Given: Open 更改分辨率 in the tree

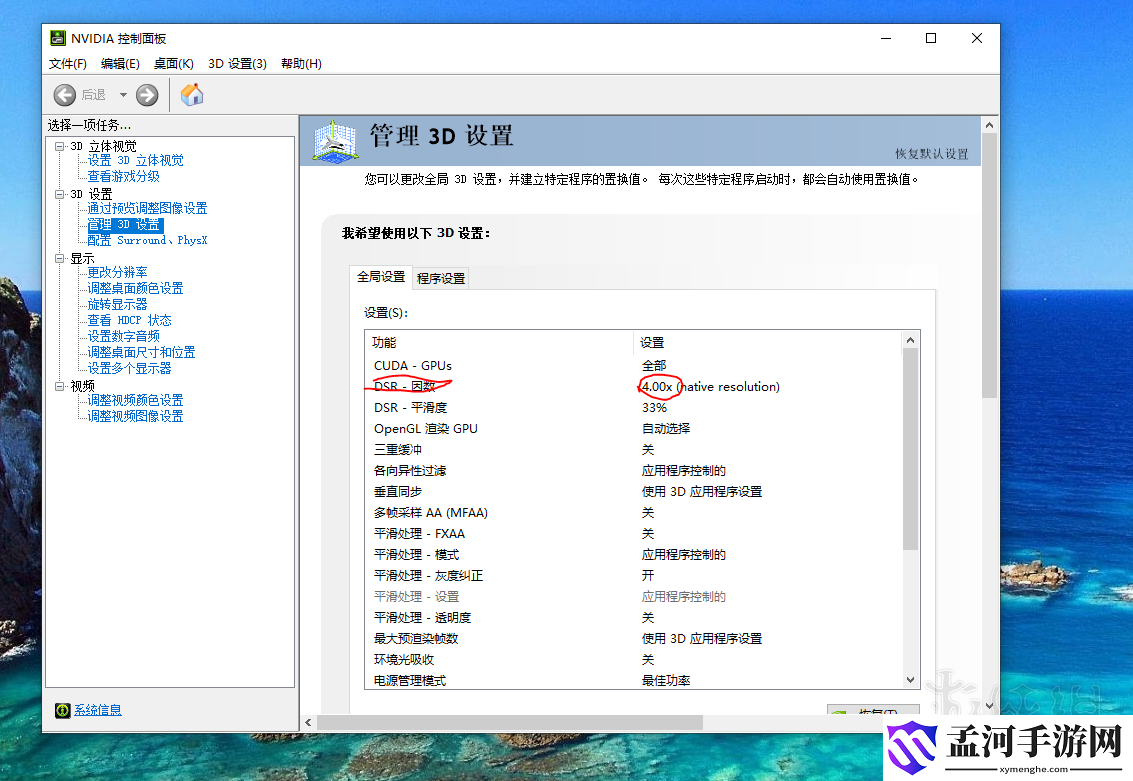Looking at the screenshot, I should pyautogui.click(x=117, y=272).
